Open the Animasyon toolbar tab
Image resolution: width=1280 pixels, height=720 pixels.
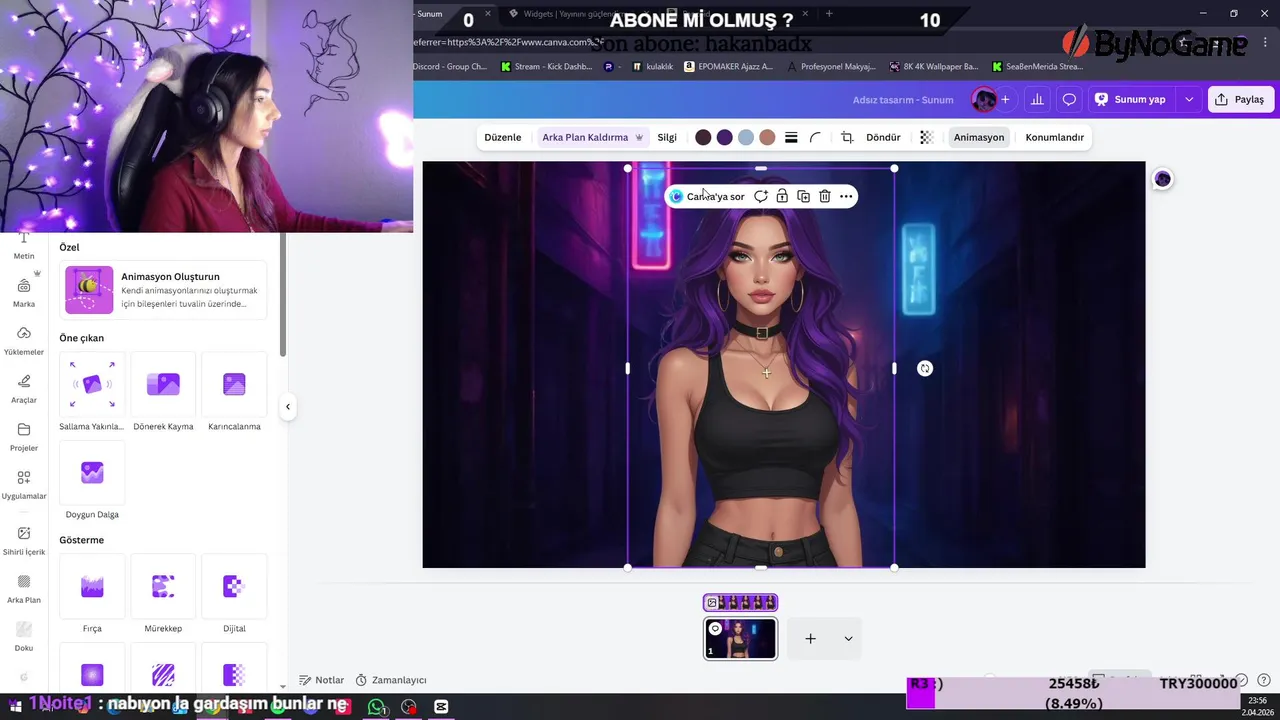(x=979, y=137)
